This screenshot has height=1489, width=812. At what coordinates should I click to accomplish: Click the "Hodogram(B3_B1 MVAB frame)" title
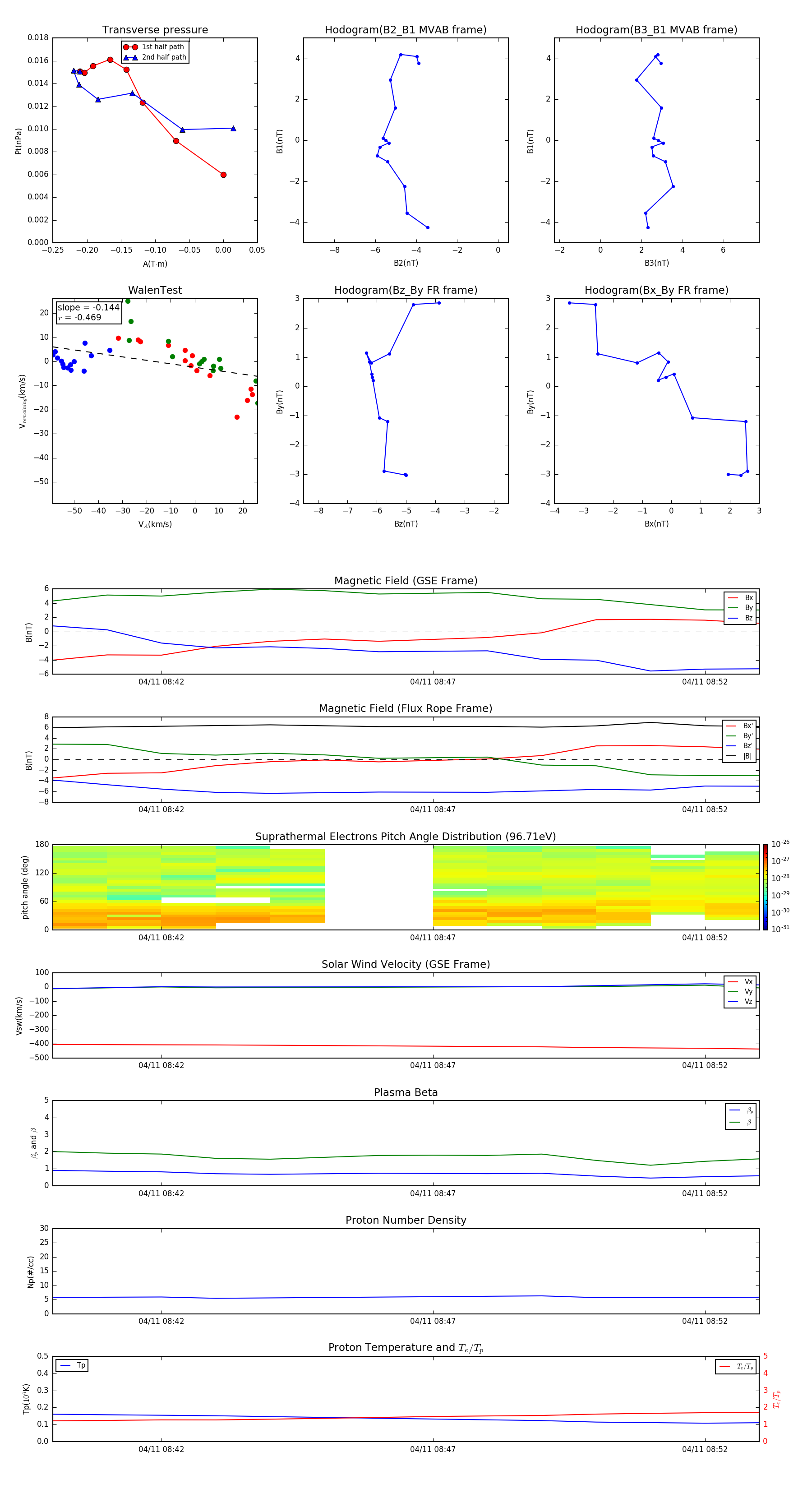click(x=656, y=30)
